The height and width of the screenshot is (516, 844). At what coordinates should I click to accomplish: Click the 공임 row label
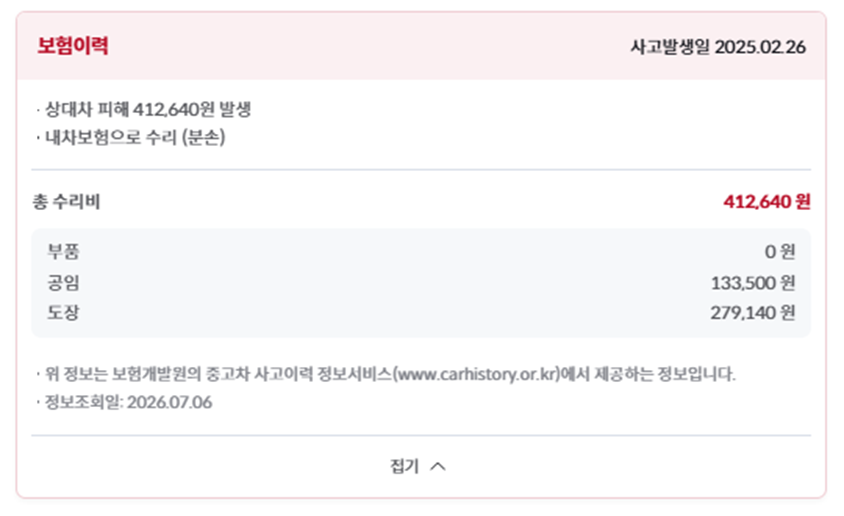[63, 282]
